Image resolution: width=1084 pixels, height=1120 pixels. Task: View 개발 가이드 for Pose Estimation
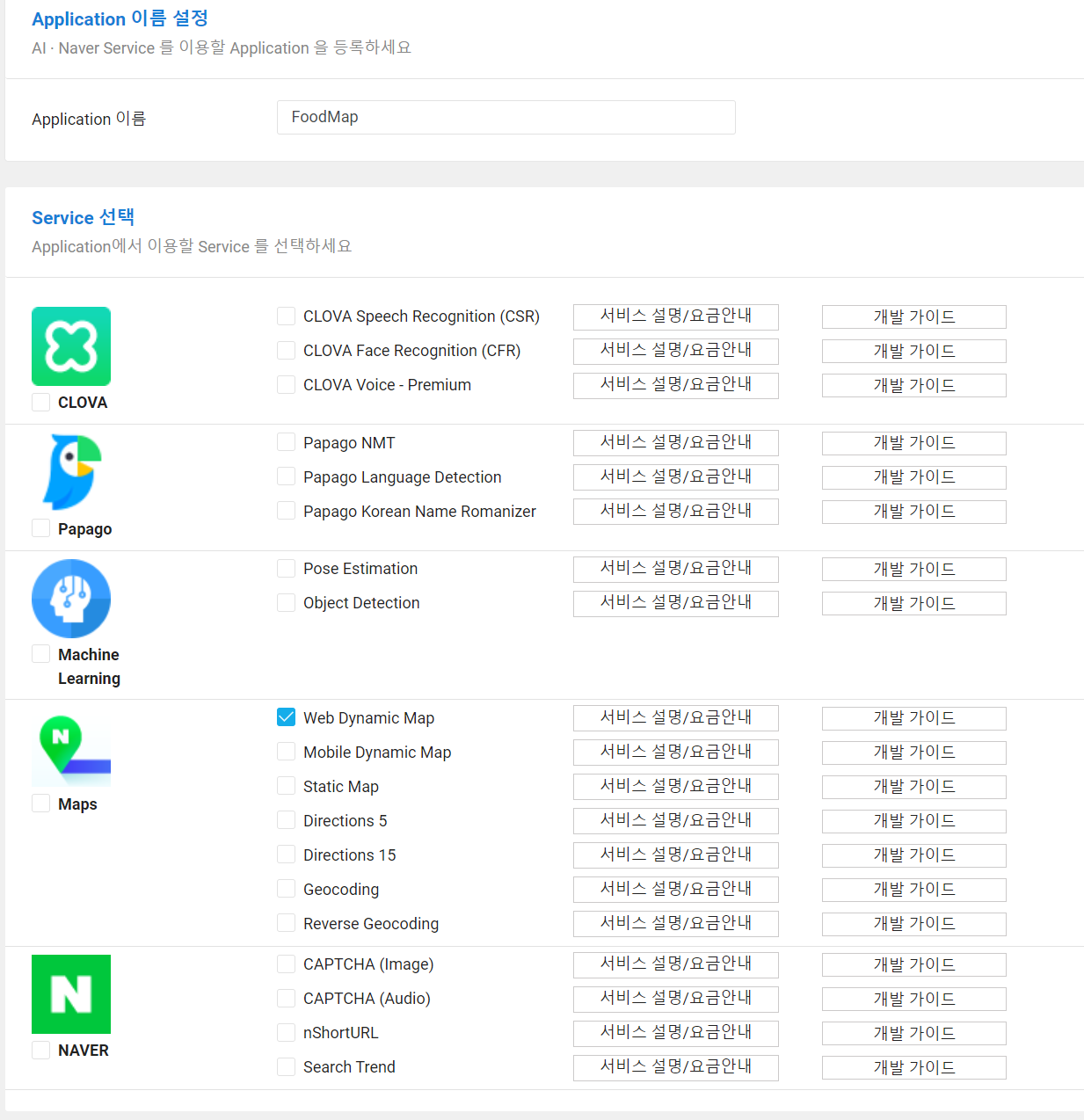pos(914,569)
